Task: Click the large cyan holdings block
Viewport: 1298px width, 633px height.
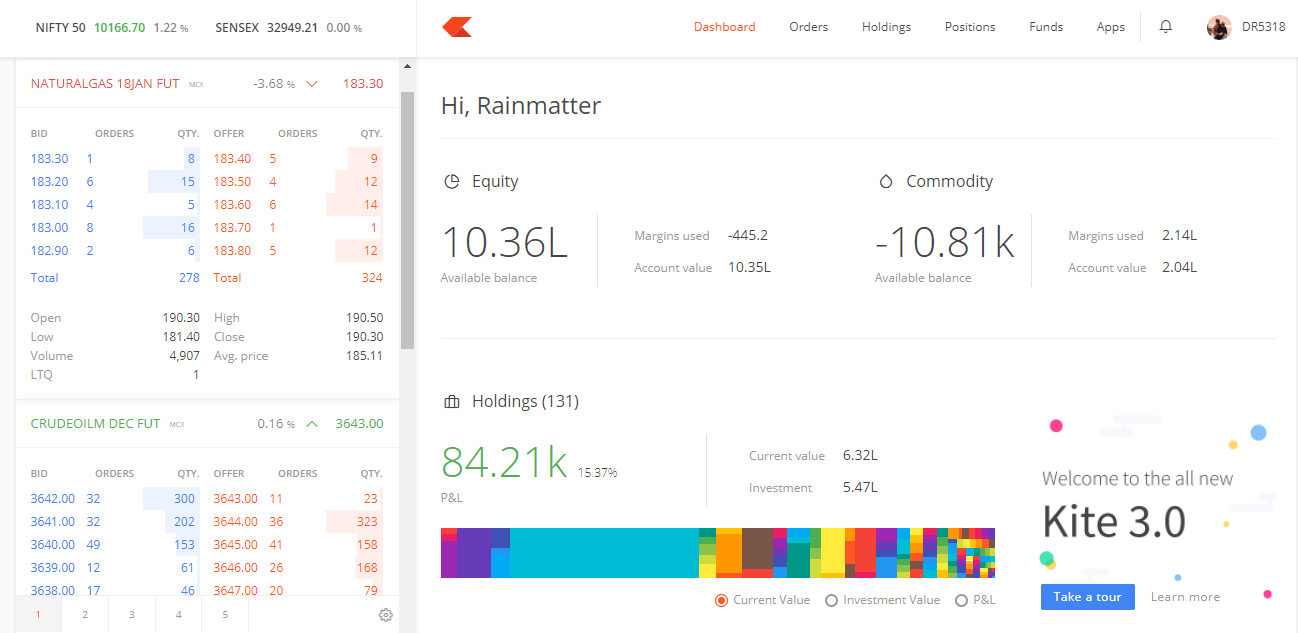Action: [604, 553]
